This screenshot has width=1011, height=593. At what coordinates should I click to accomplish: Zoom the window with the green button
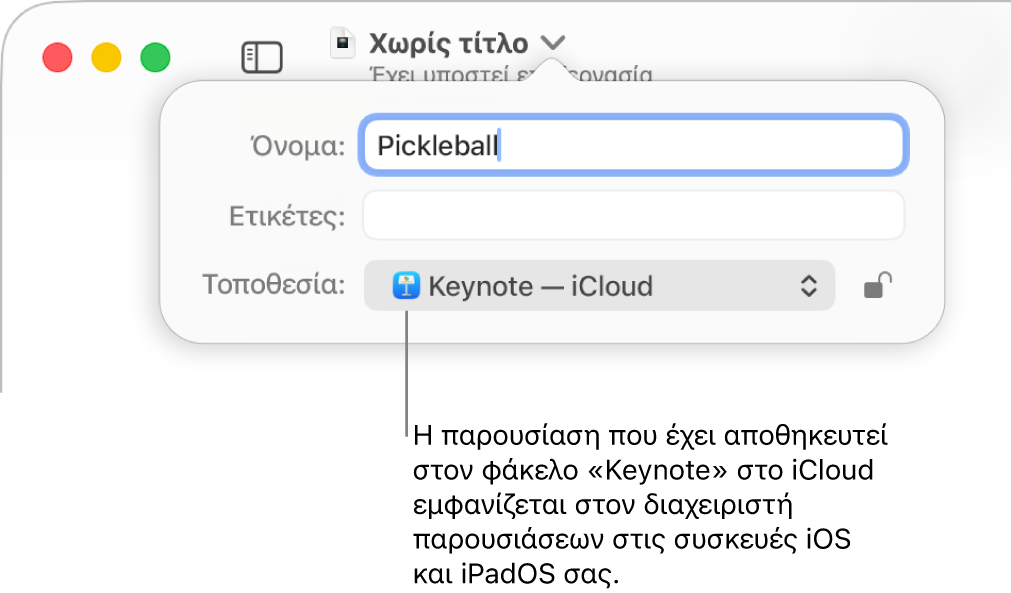(x=155, y=57)
